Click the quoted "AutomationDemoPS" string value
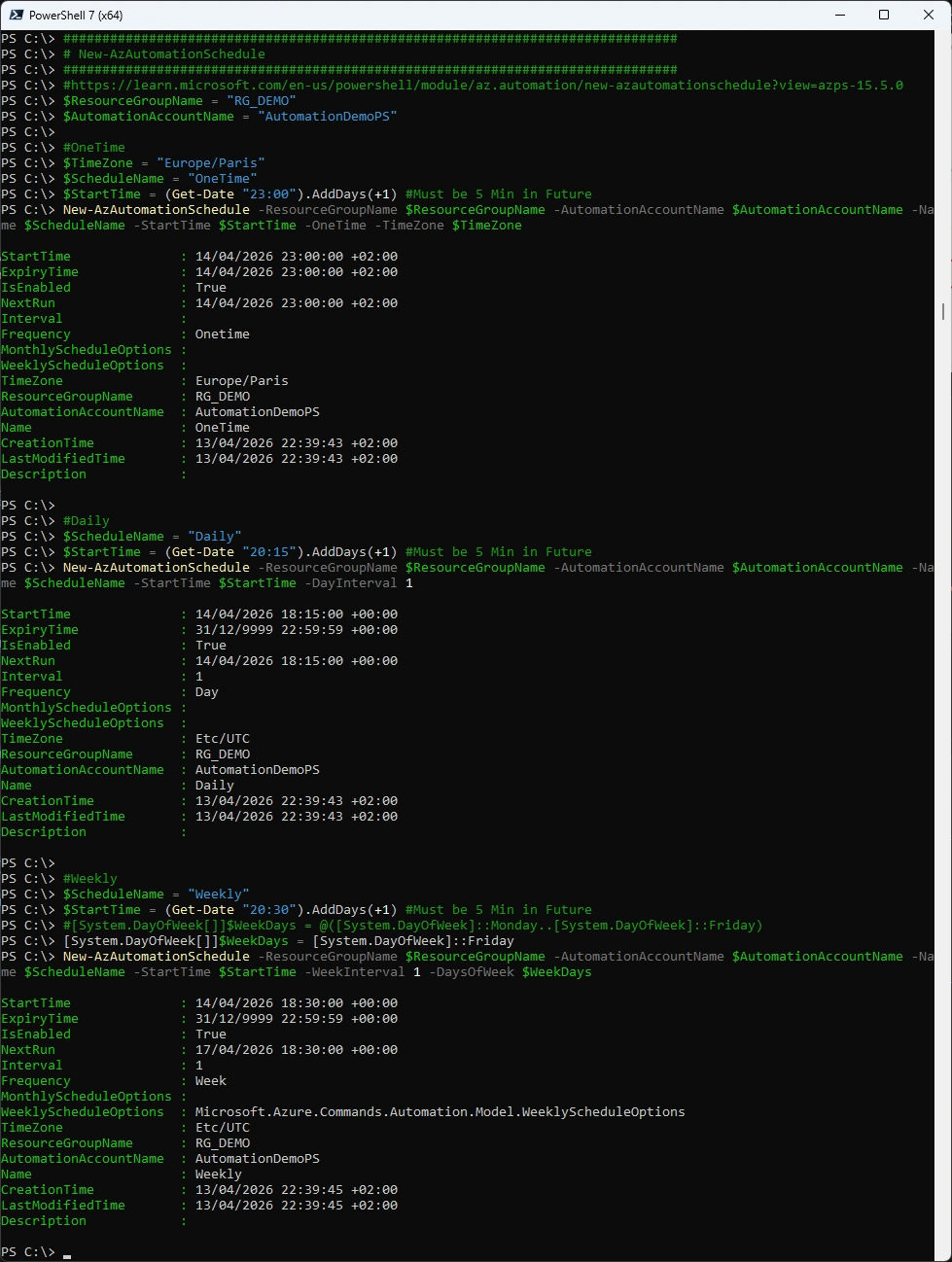952x1262 pixels. pos(327,117)
